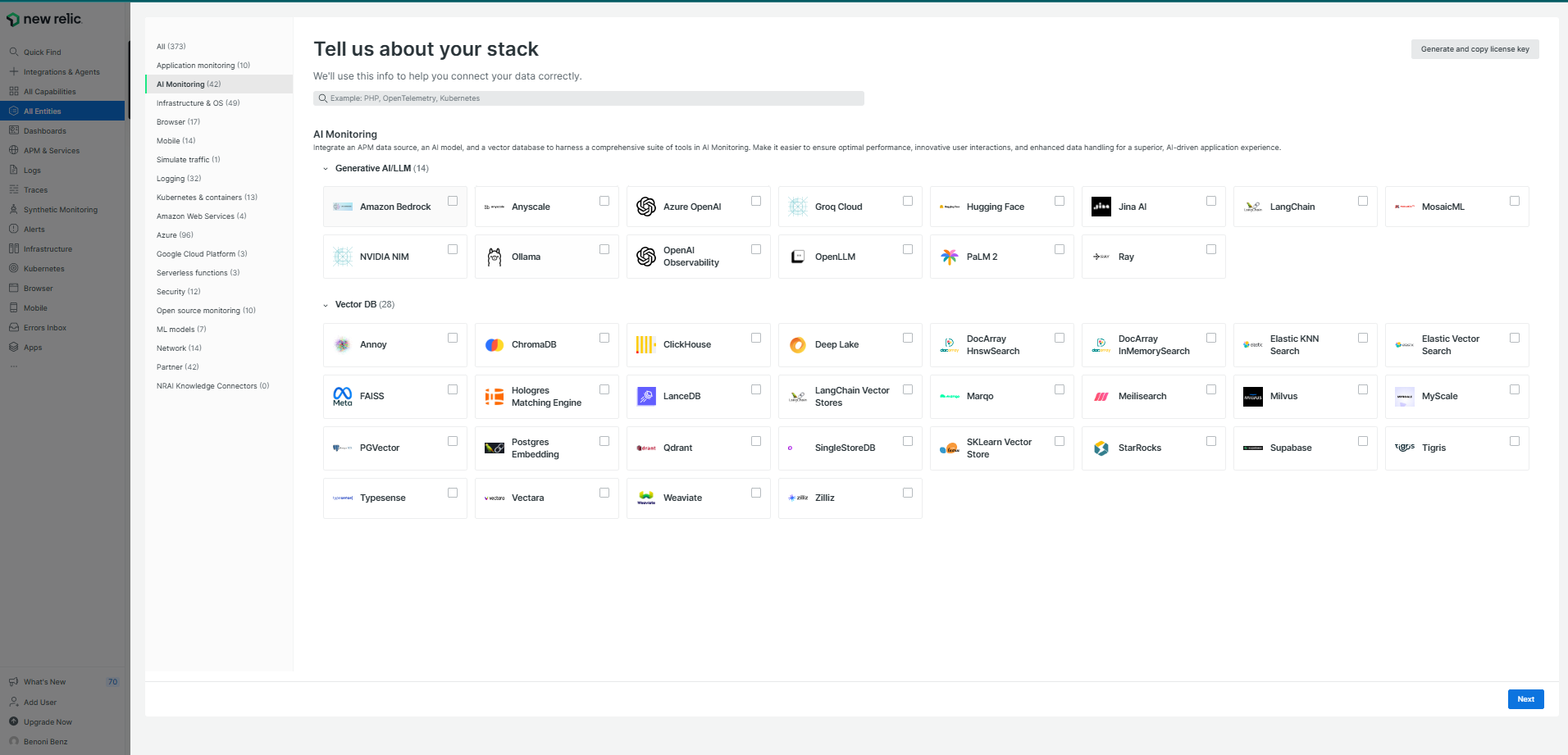Select the NVIDIA NIM checkbox
1568x755 pixels.
point(453,249)
